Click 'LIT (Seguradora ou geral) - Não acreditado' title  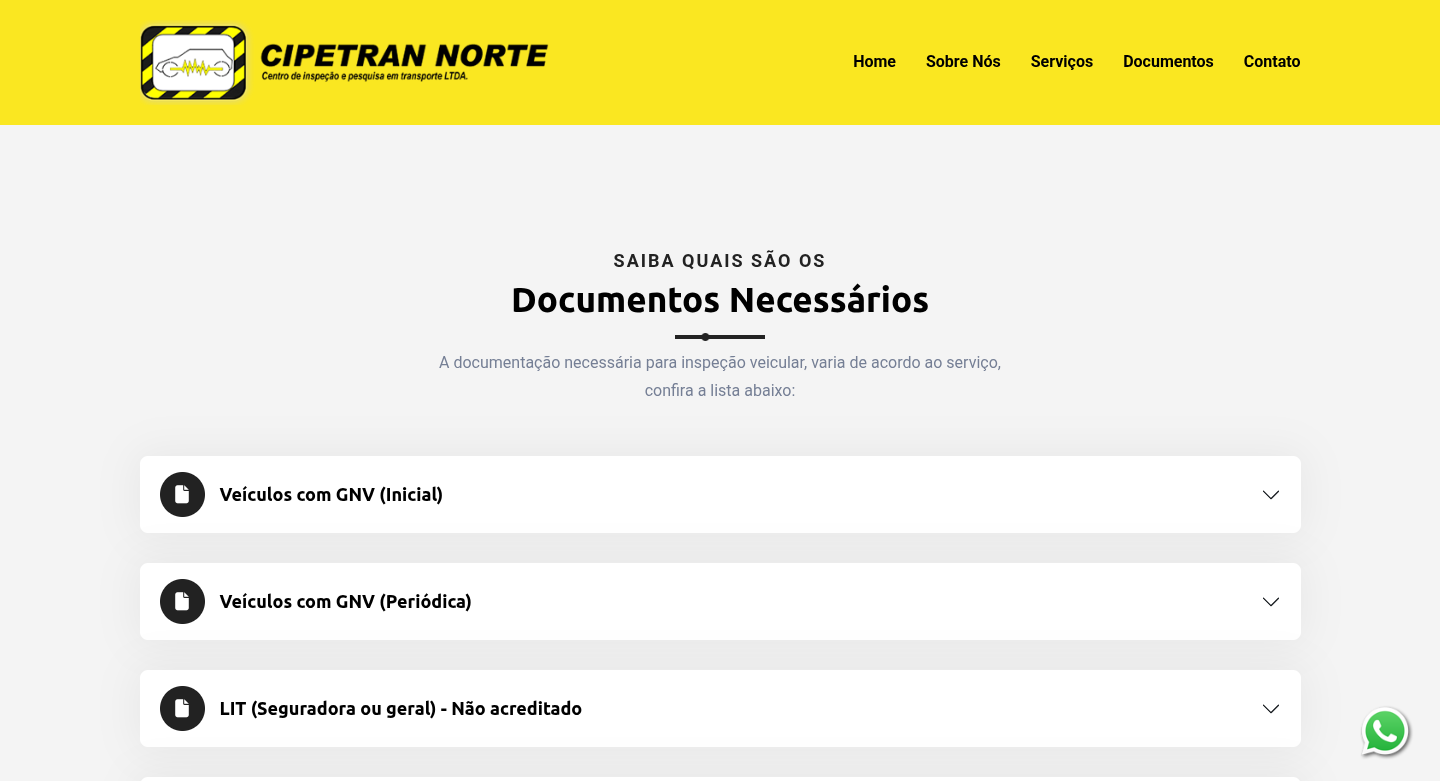pos(401,708)
